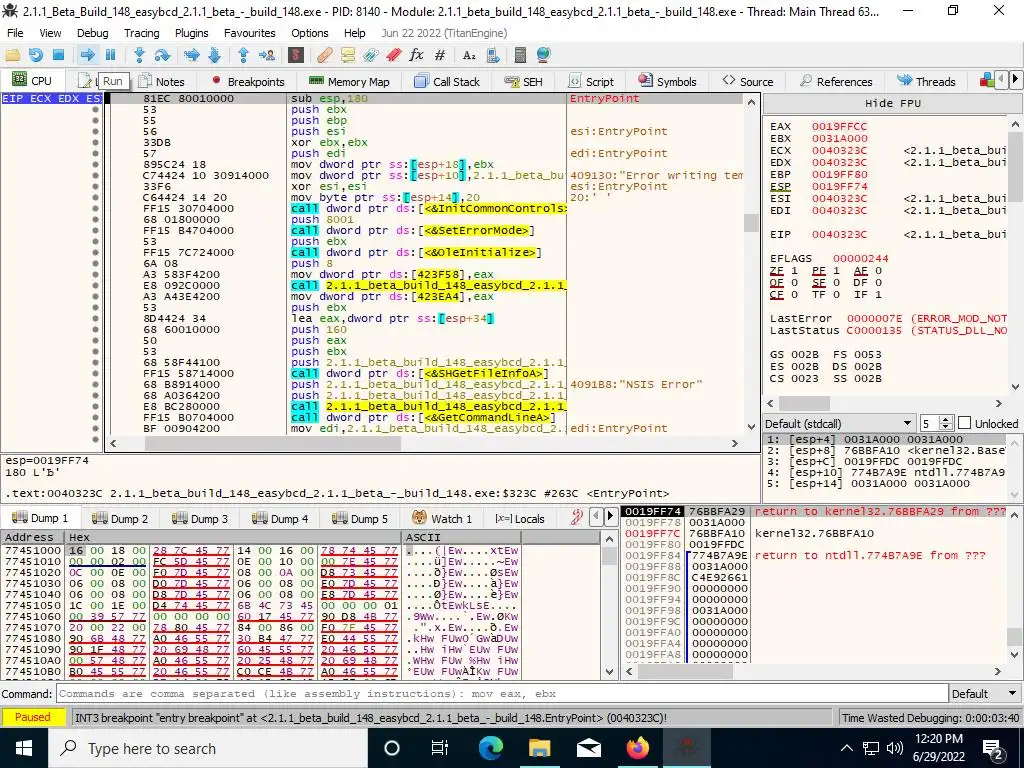Click into the Command input field

pos(502,694)
